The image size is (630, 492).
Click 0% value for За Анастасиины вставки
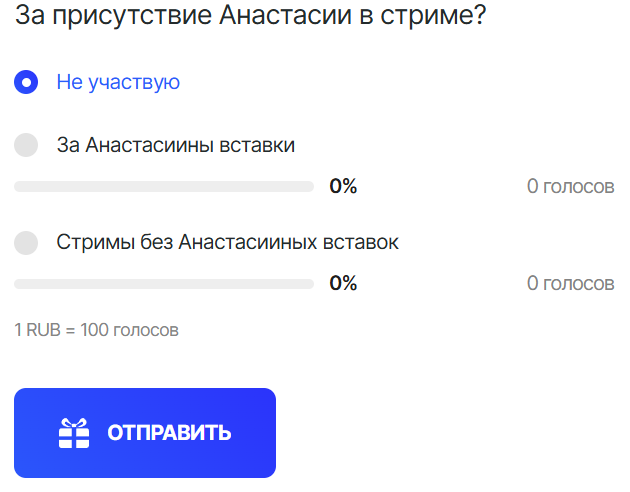pyautogui.click(x=343, y=187)
